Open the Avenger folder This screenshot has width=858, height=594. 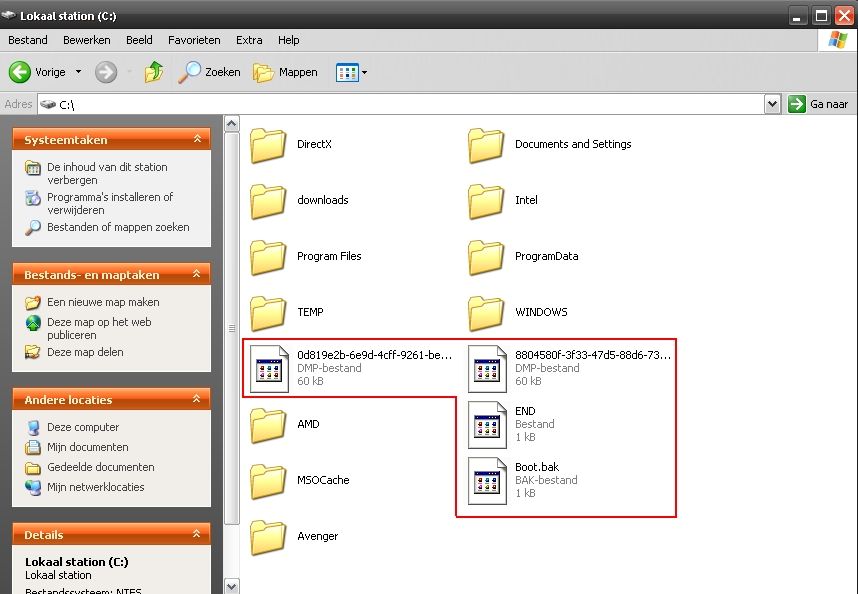coord(268,537)
